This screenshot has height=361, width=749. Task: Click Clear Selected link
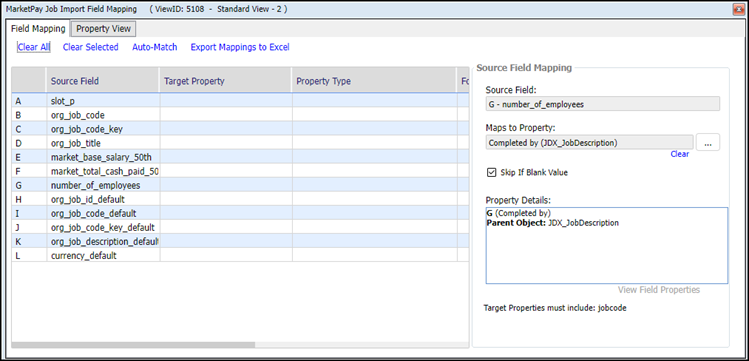[x=90, y=47]
